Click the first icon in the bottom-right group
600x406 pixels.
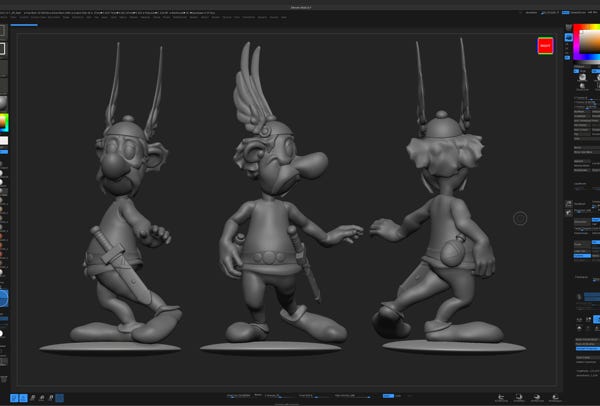coord(501,398)
